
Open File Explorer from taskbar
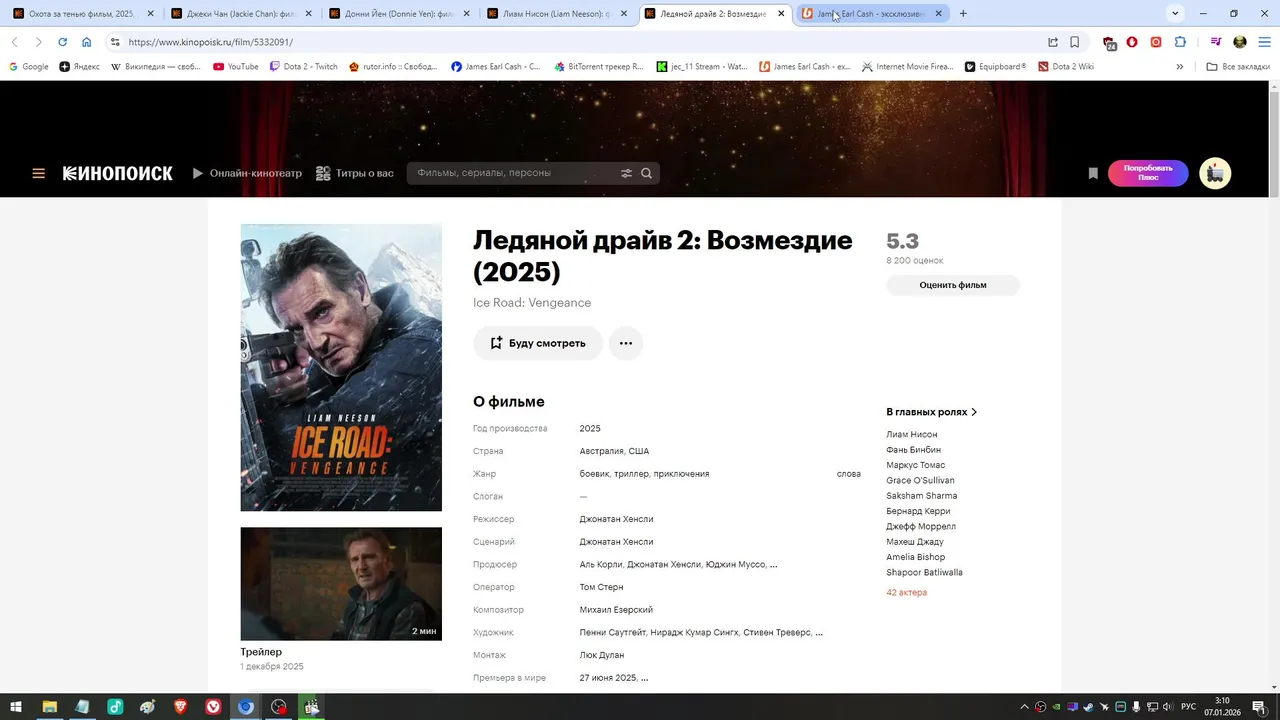[49, 707]
